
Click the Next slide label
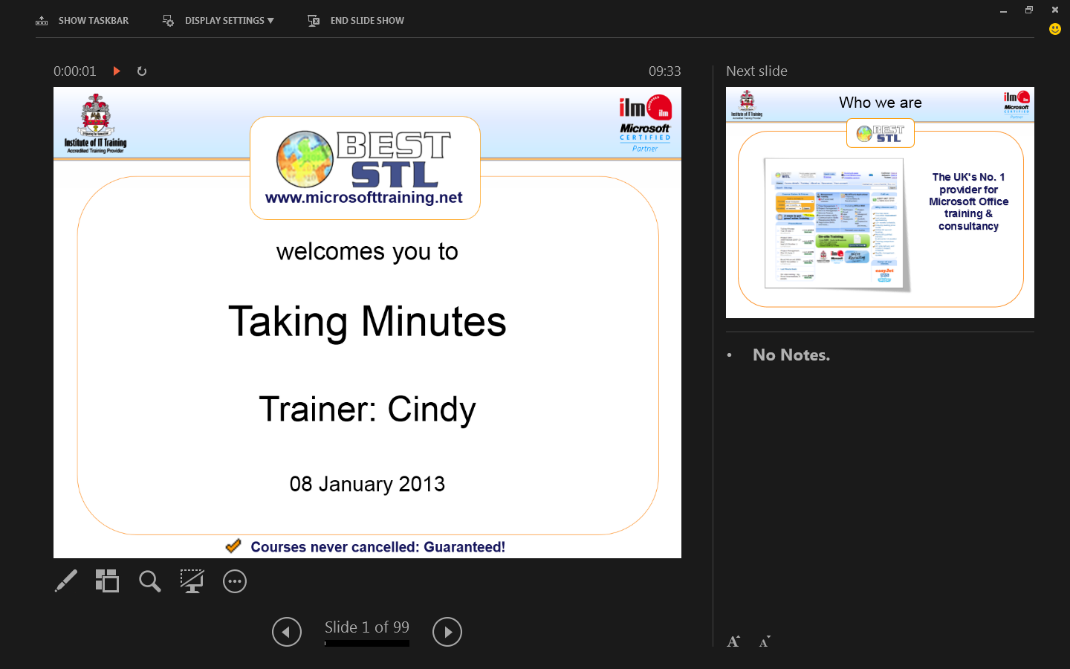[x=757, y=71]
